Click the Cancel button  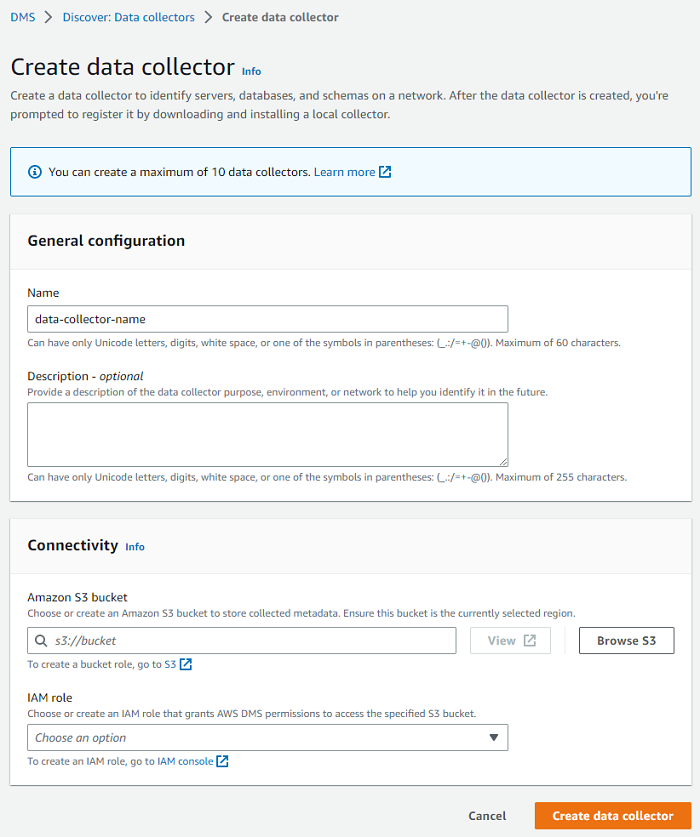pyautogui.click(x=487, y=816)
